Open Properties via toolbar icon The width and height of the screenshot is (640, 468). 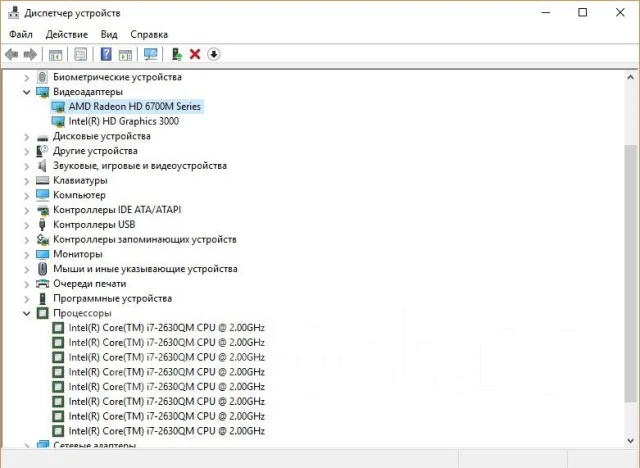point(80,54)
